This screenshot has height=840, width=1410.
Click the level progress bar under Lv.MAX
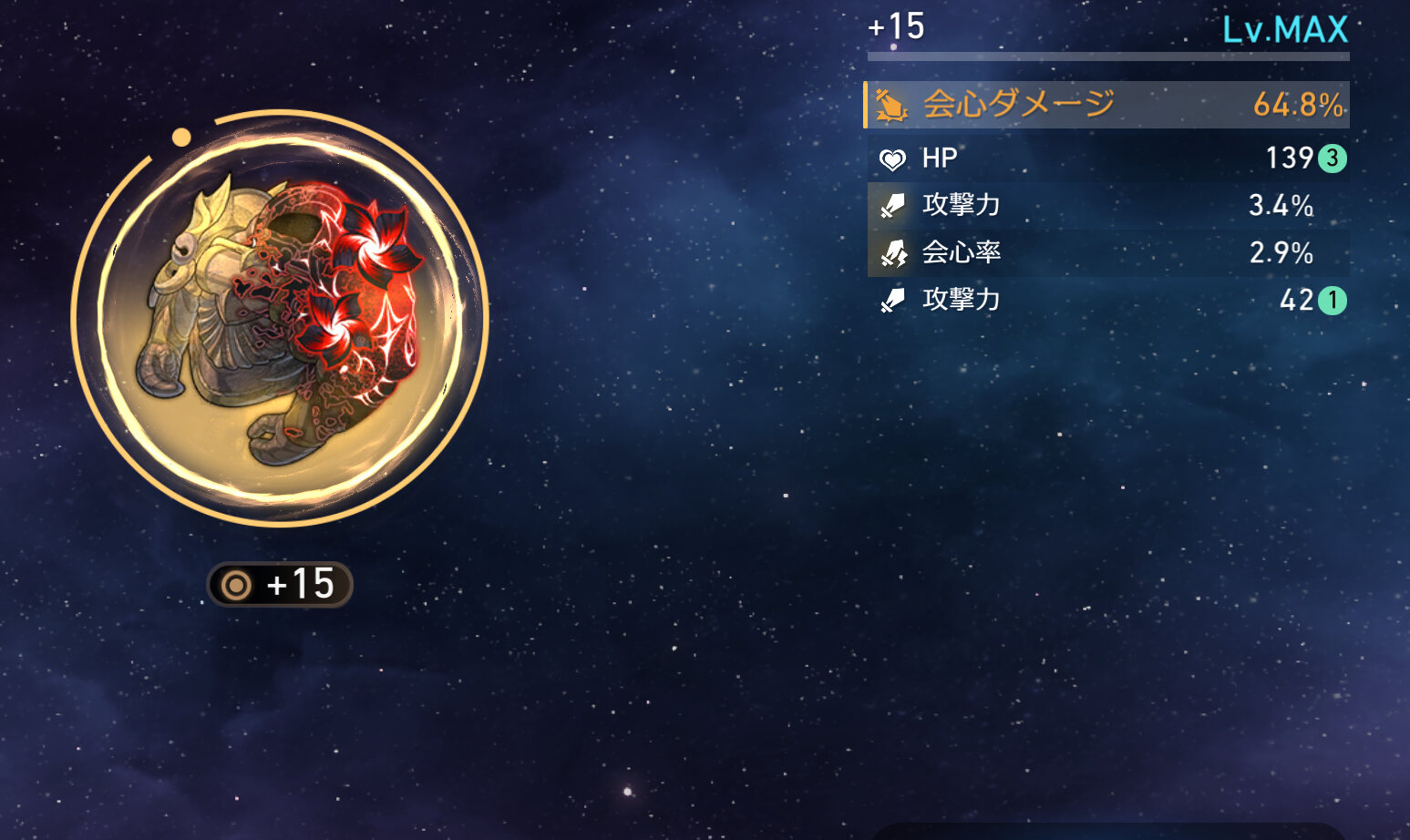[1108, 56]
